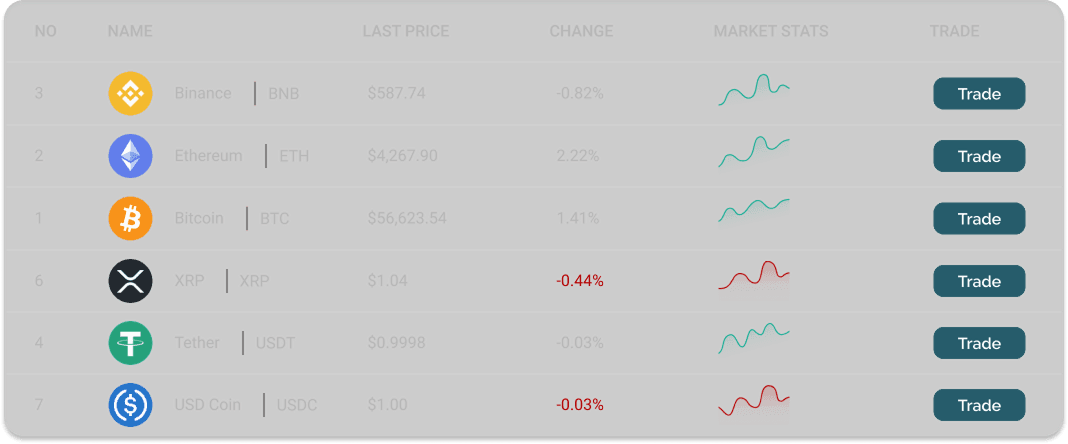Open Trade for Tether USDT
Screen dimensions: 1068x444
[x=979, y=343]
